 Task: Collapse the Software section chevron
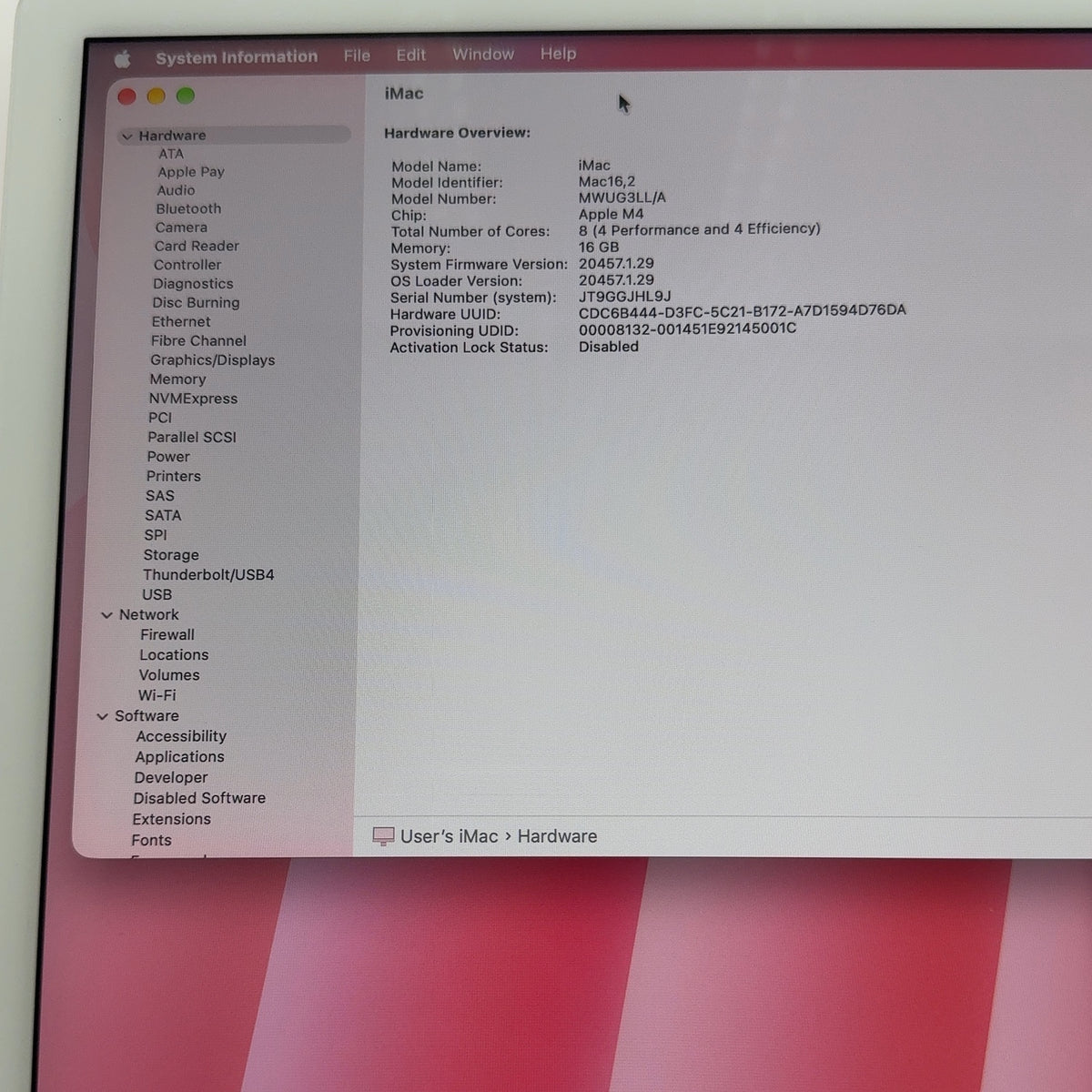(103, 716)
